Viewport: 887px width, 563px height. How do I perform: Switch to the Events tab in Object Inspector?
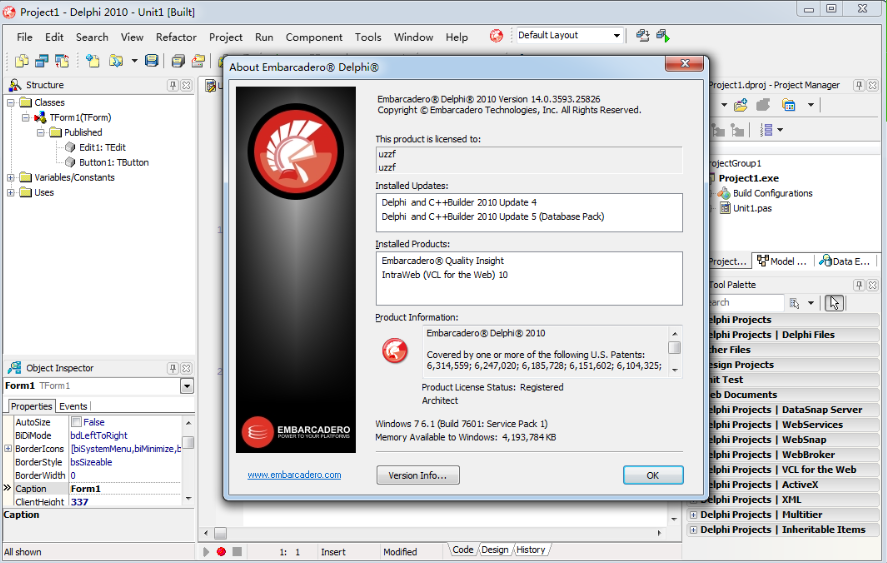[74, 406]
